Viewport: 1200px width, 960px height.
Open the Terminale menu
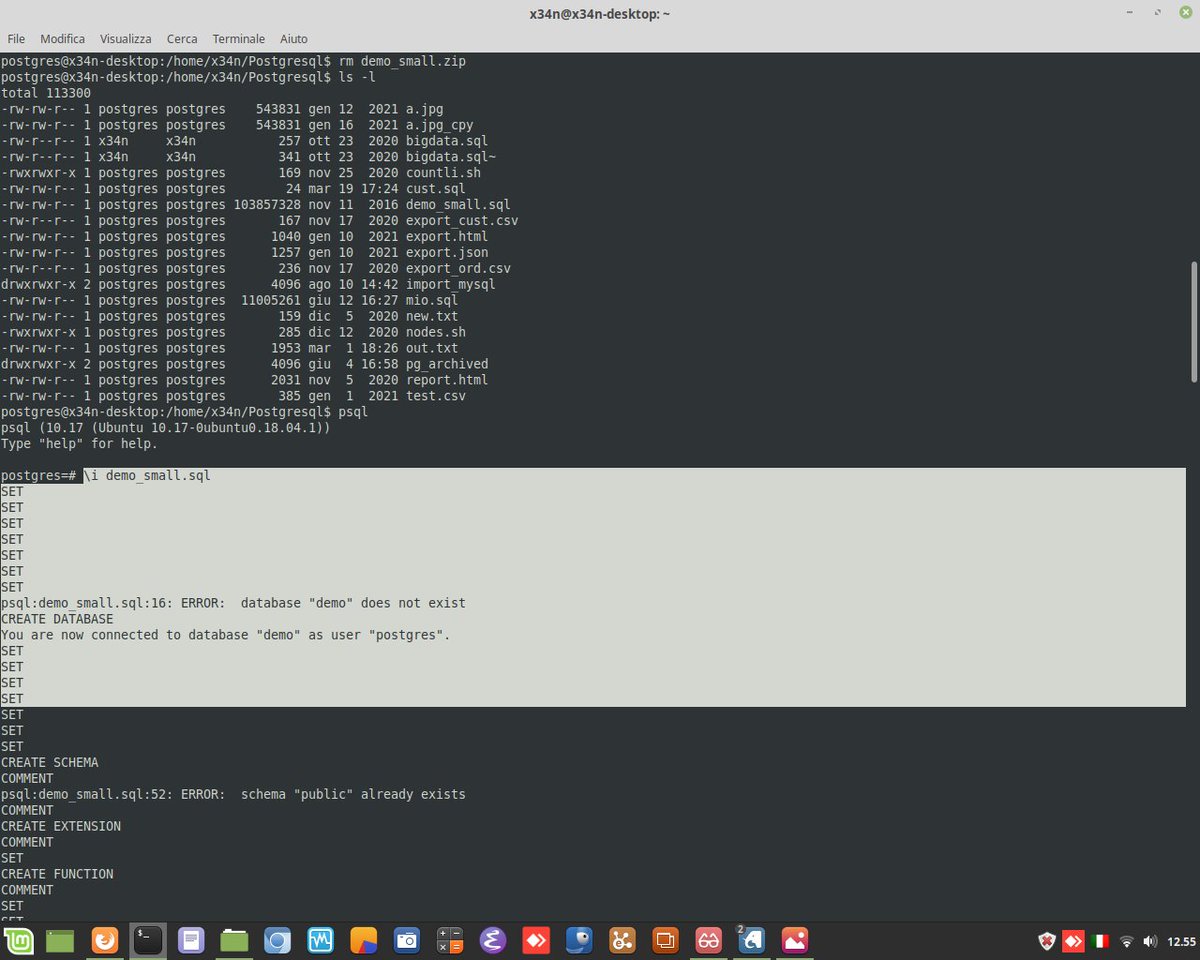tap(238, 38)
